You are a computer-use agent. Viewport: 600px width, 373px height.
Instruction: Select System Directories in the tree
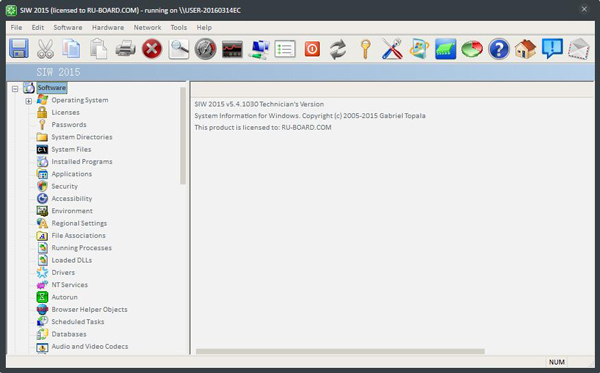coord(82,137)
